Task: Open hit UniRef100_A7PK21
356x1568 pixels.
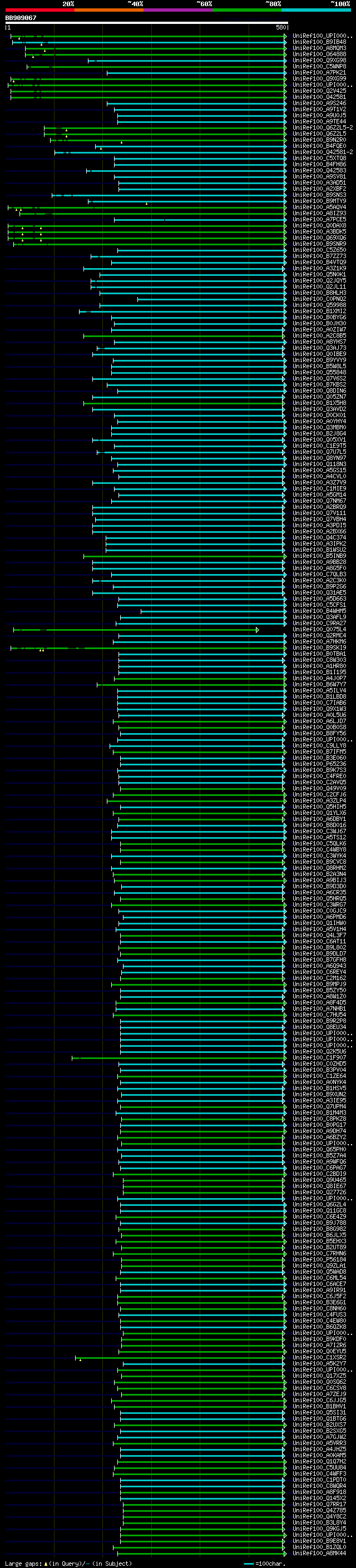Action: click(319, 73)
